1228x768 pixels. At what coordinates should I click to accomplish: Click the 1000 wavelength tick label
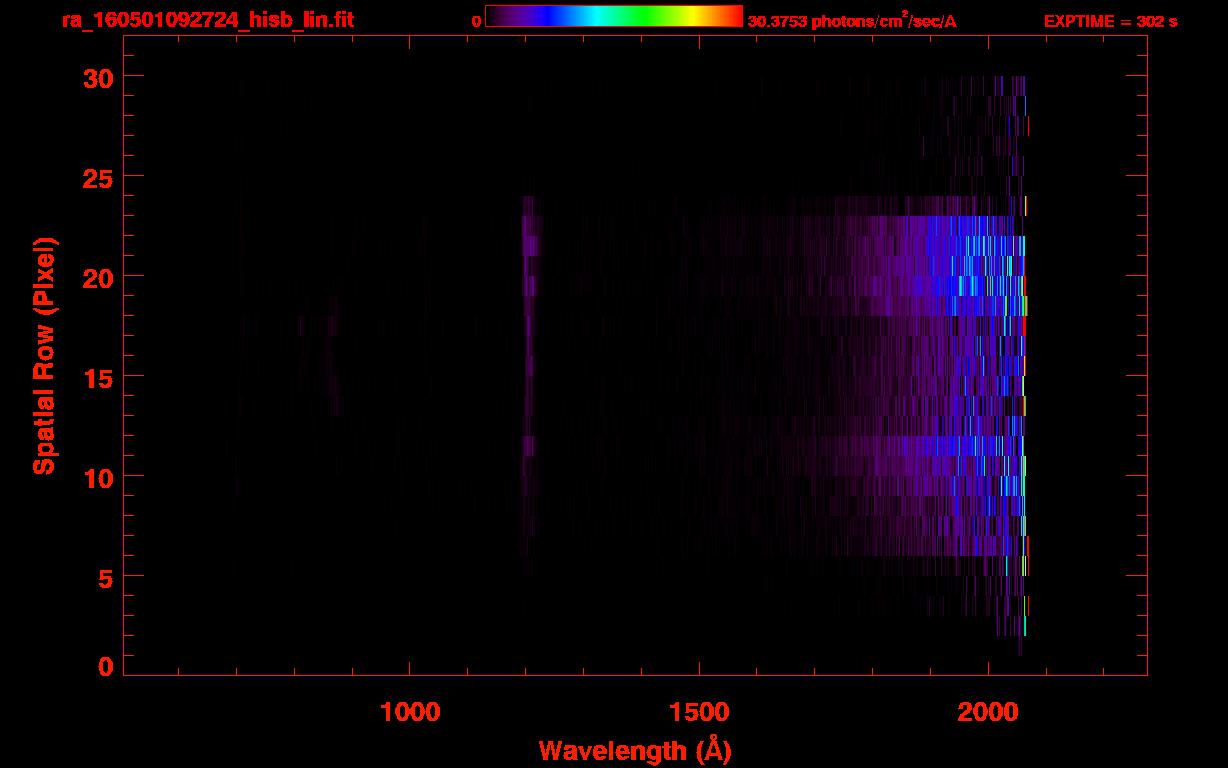[410, 712]
